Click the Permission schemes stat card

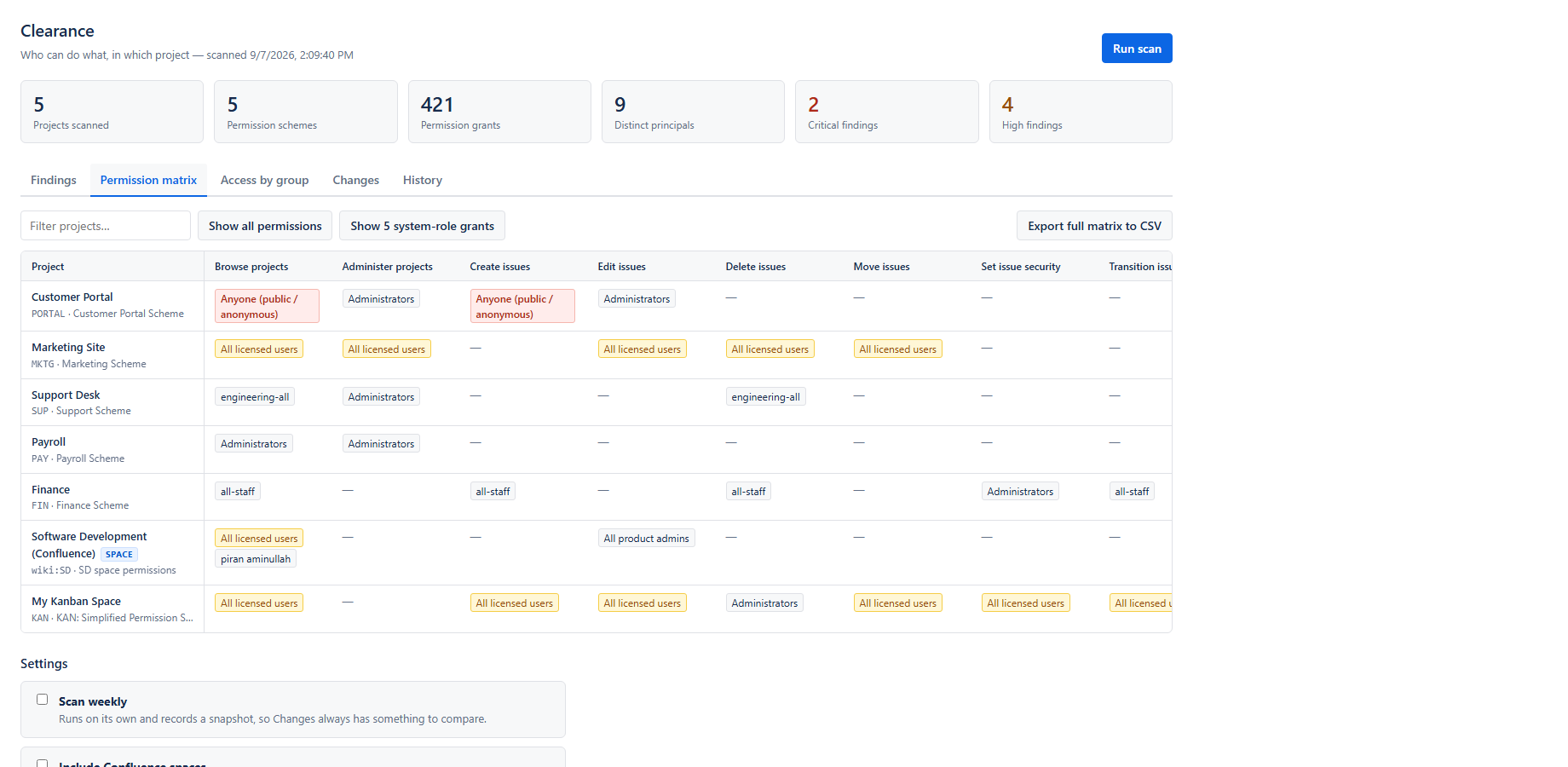pyautogui.click(x=306, y=112)
